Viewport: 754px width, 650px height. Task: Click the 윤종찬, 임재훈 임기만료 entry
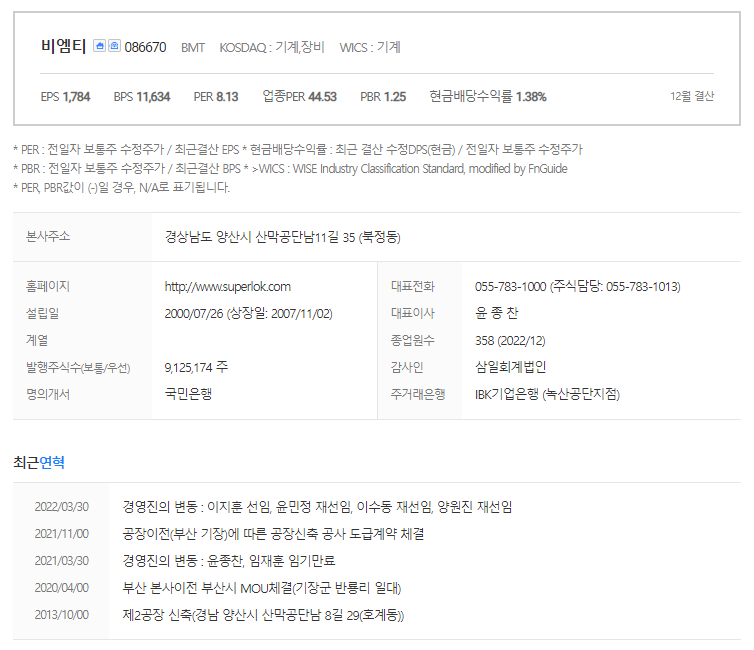tap(229, 561)
